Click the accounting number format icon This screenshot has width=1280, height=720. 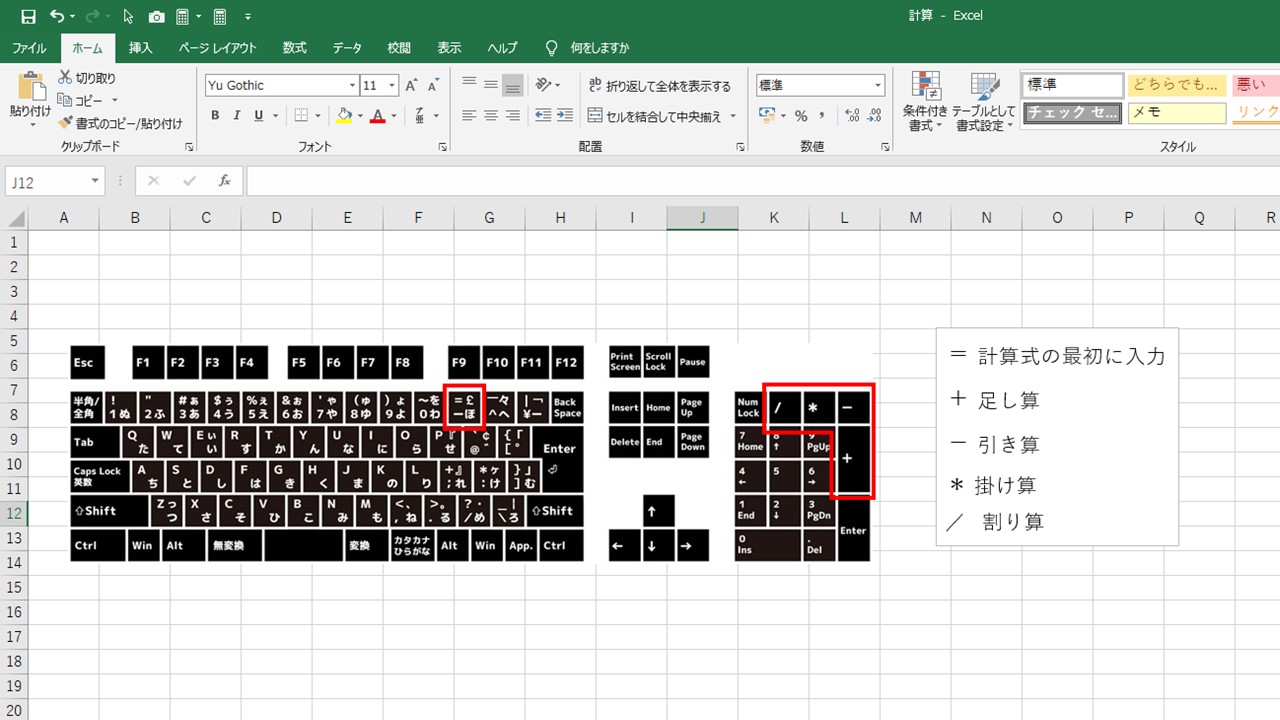767,116
